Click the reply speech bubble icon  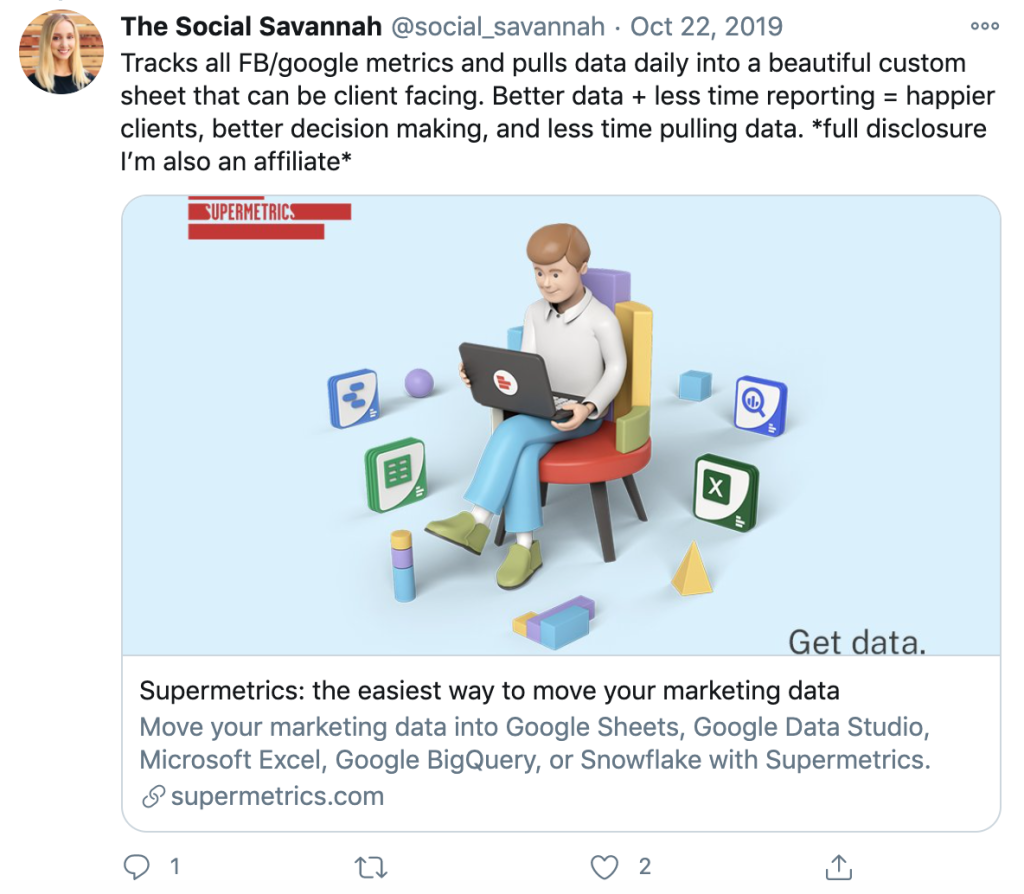pos(136,867)
